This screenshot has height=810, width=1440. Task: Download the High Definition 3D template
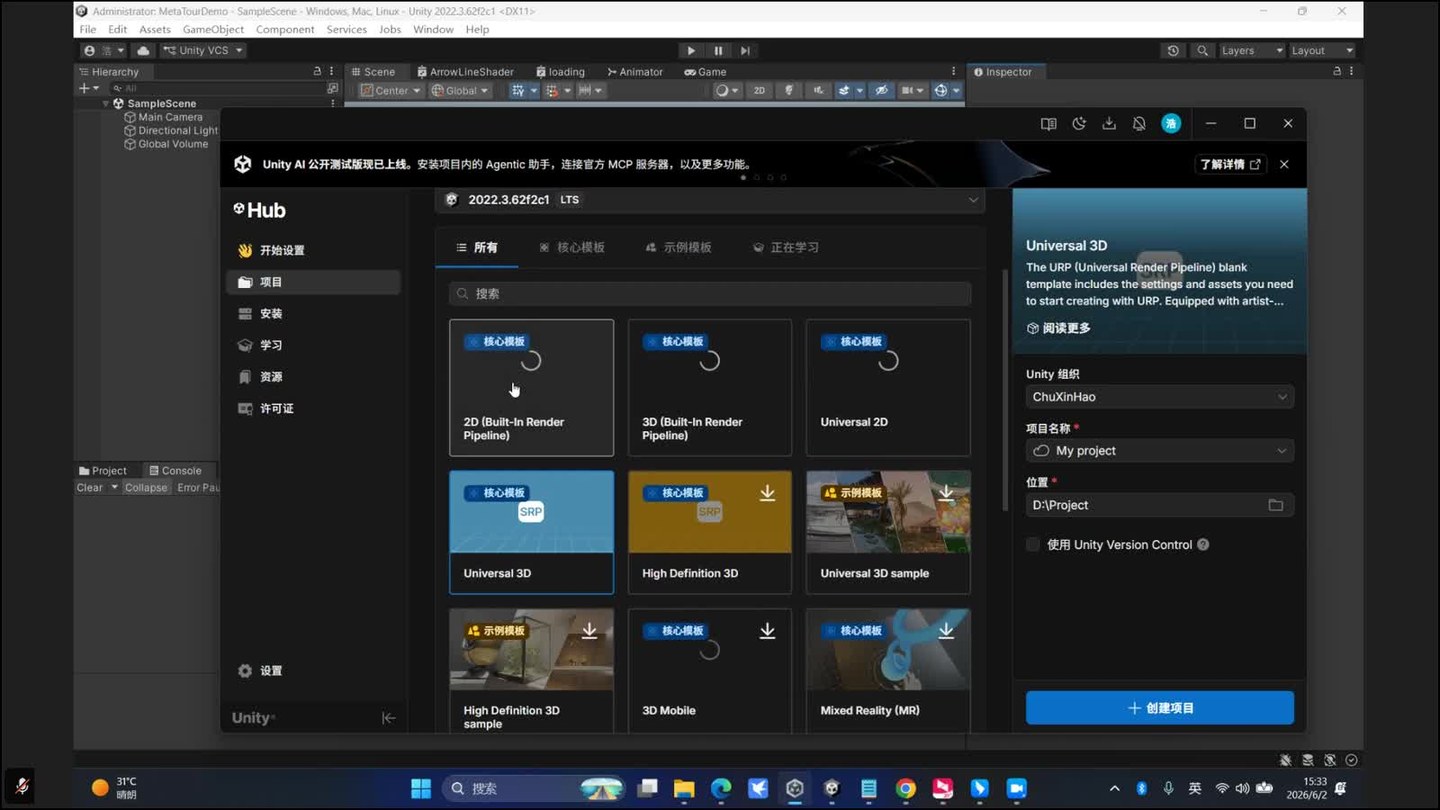click(x=767, y=493)
